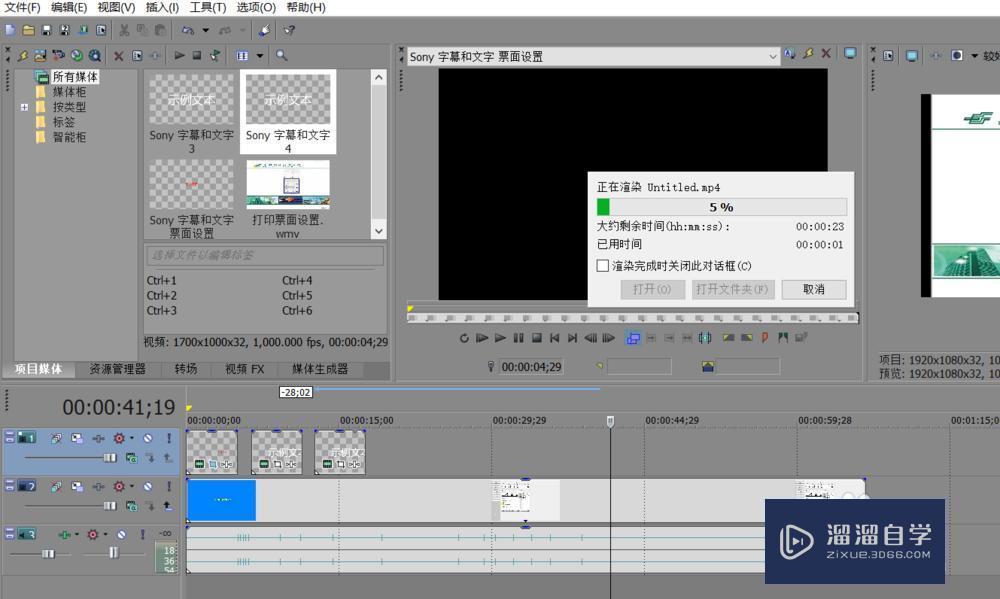The width and height of the screenshot is (1000, 599).
Task: Open the 文件(F) menu
Action: (22, 8)
